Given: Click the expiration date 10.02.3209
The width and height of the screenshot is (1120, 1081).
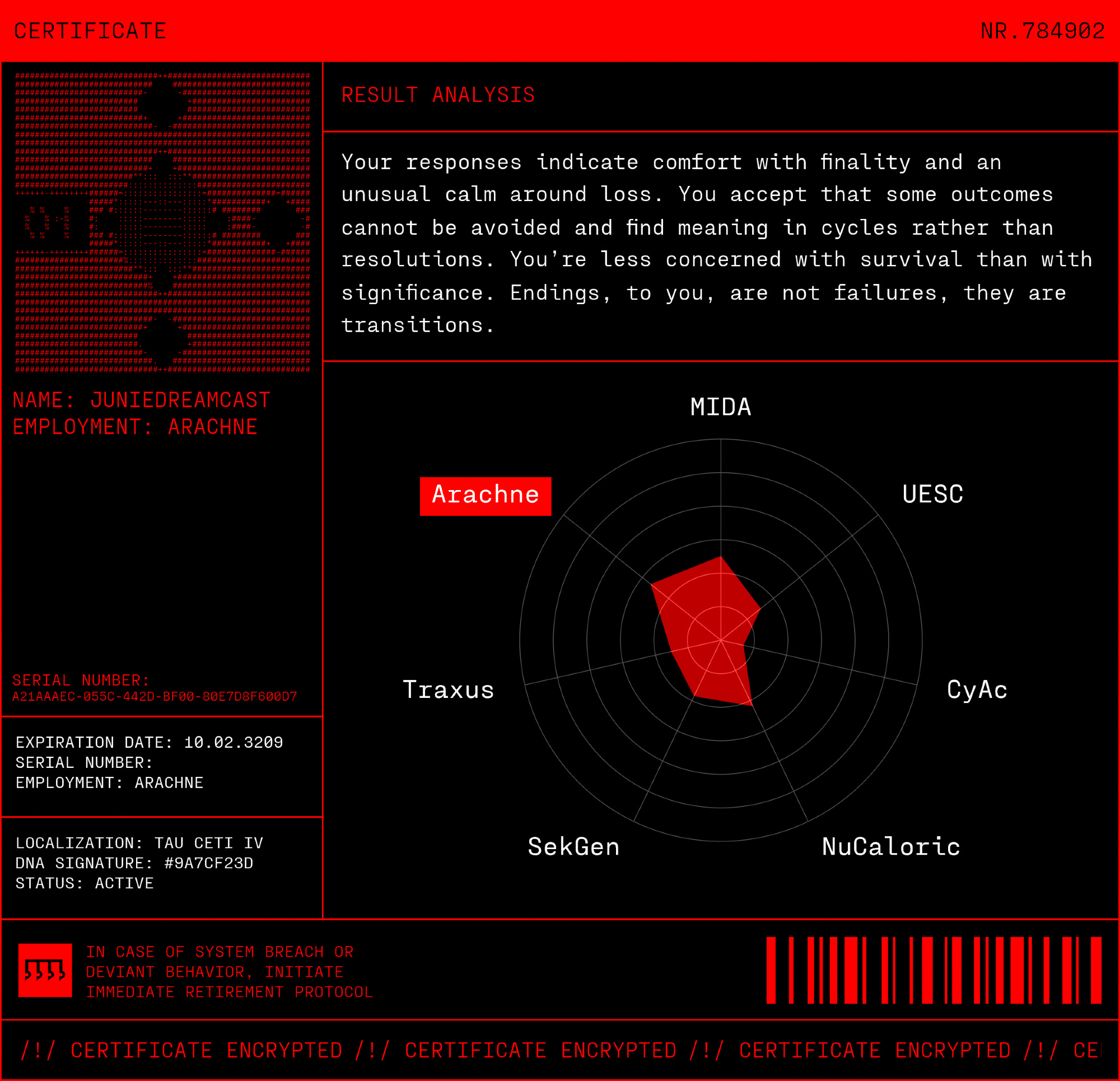Looking at the screenshot, I should (x=233, y=742).
